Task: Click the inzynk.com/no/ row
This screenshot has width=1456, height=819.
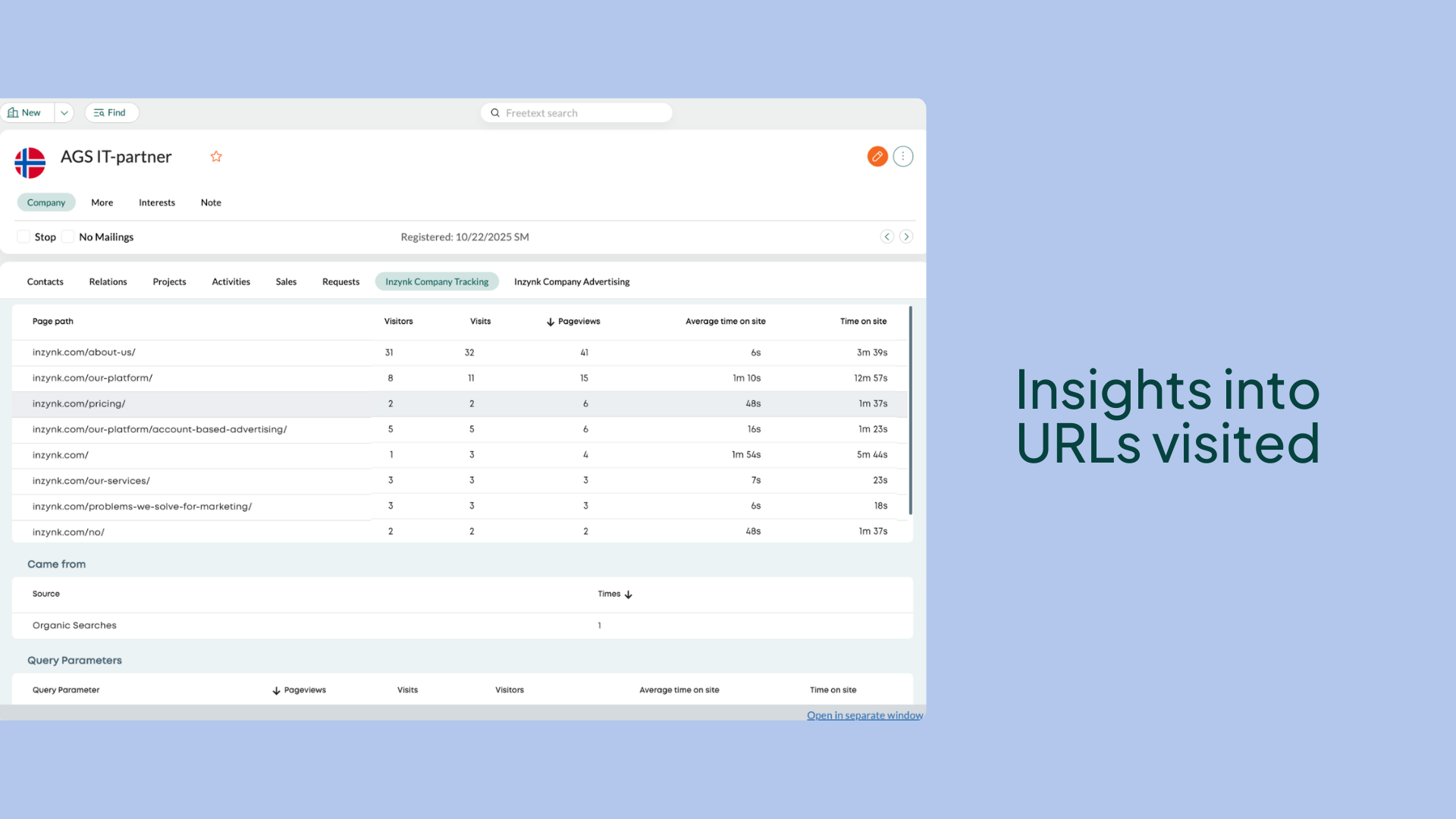Action: point(460,532)
